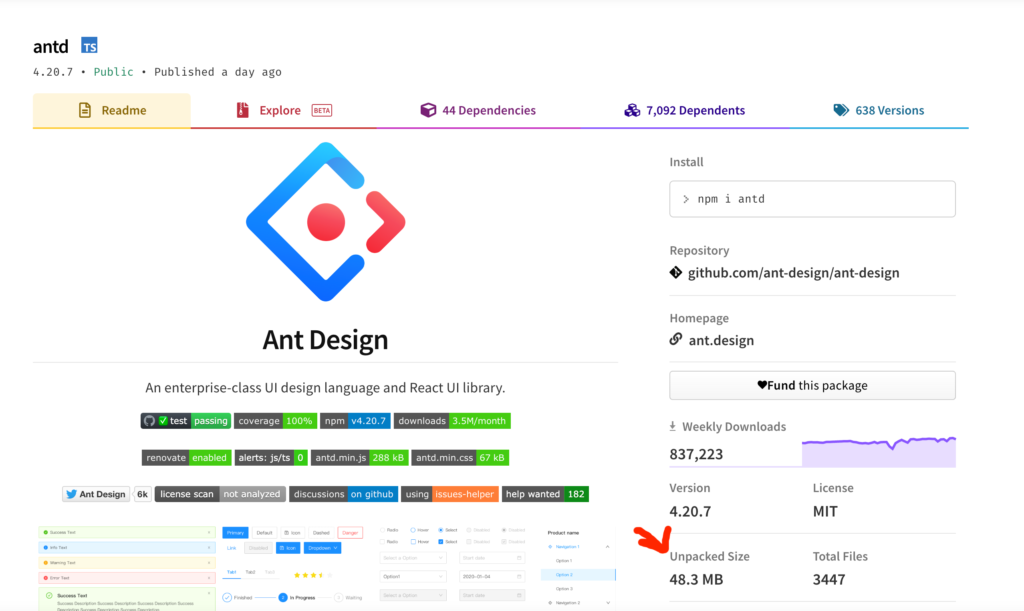Select the blue filled Select radio in the demo
The height and width of the screenshot is (611, 1024).
[x=441, y=530]
